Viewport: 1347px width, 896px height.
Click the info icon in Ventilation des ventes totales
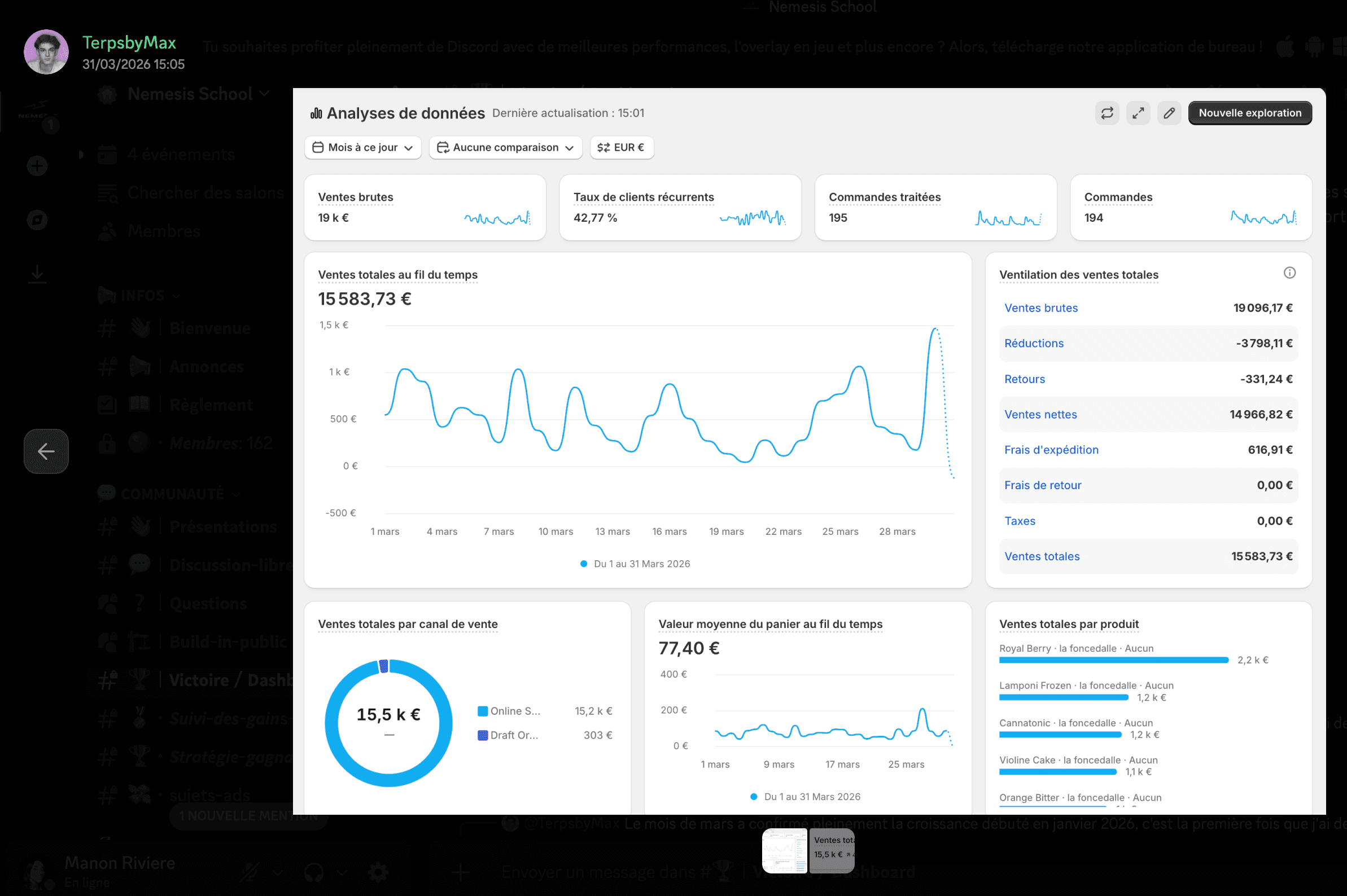(1289, 273)
